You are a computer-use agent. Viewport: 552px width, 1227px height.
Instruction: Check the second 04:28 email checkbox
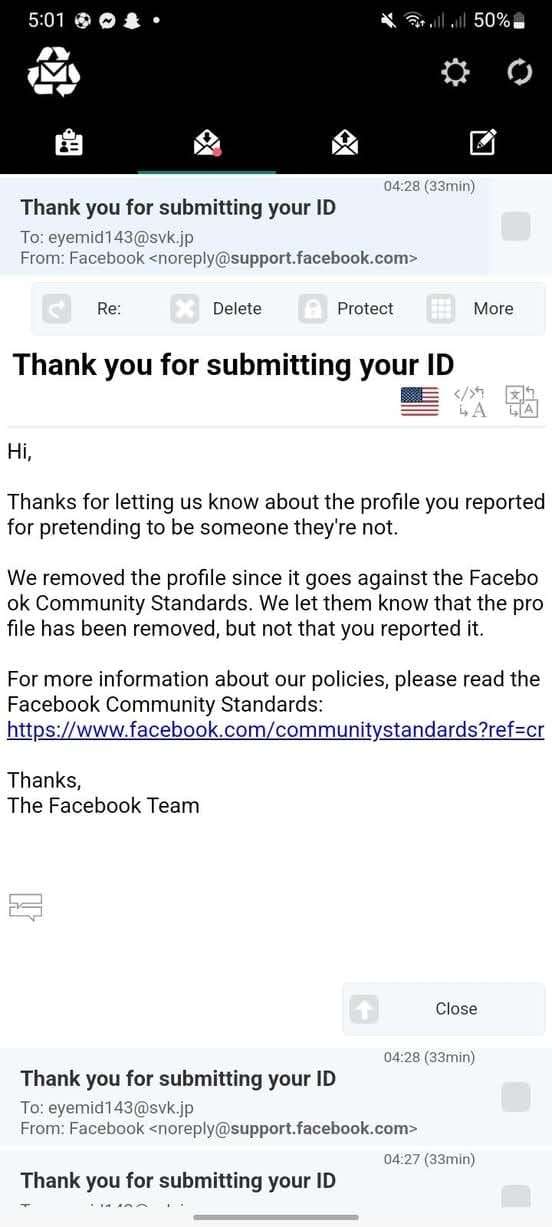[x=515, y=1097]
